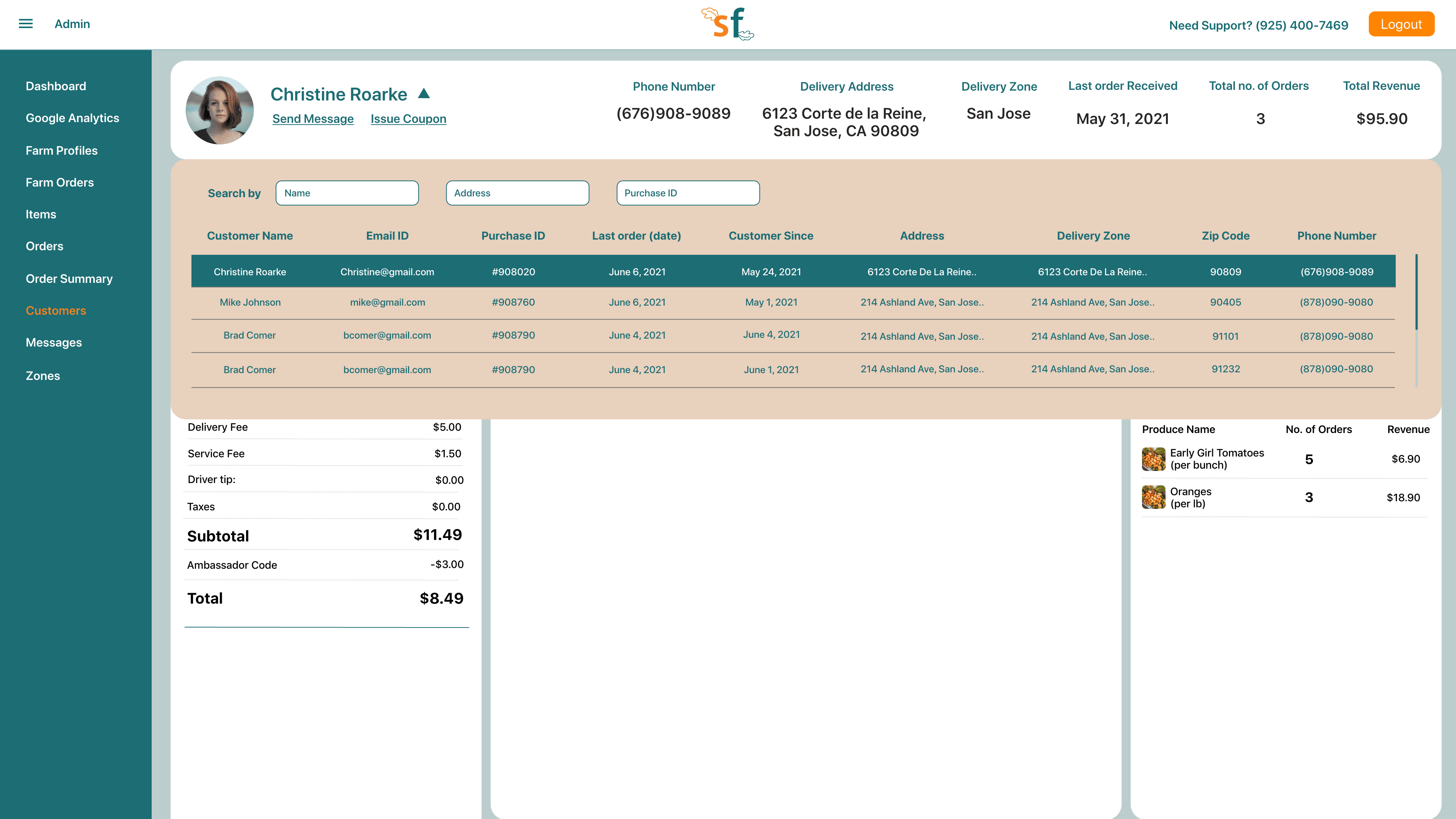Click Oranges (per lb) produce name

point(1190,497)
